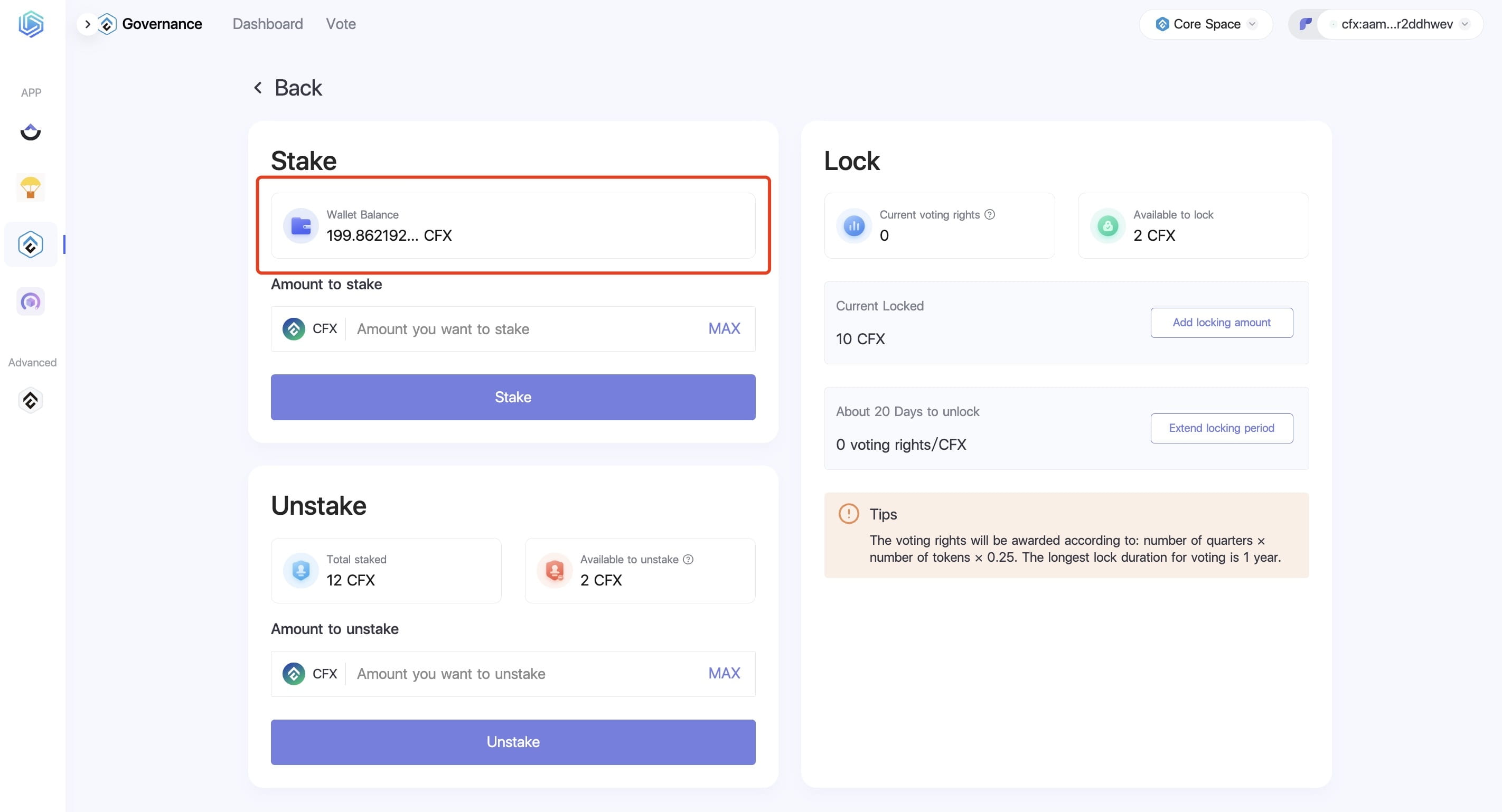
Task: Click MAX in the stake amount field
Action: (724, 328)
